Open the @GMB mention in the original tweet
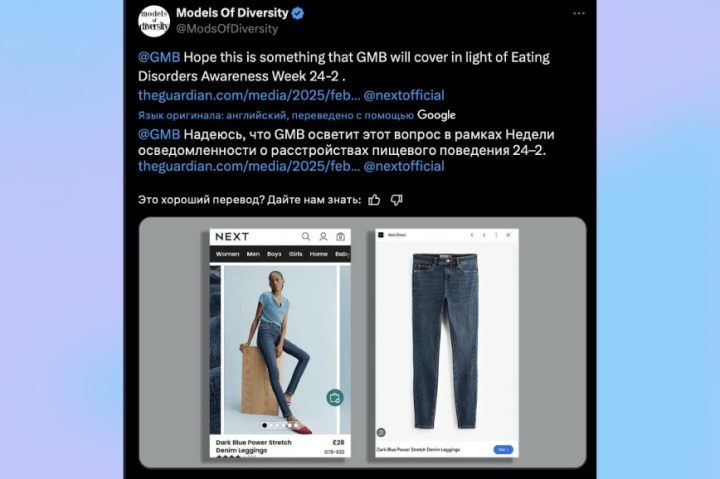This screenshot has width=720, height=479. coord(159,57)
